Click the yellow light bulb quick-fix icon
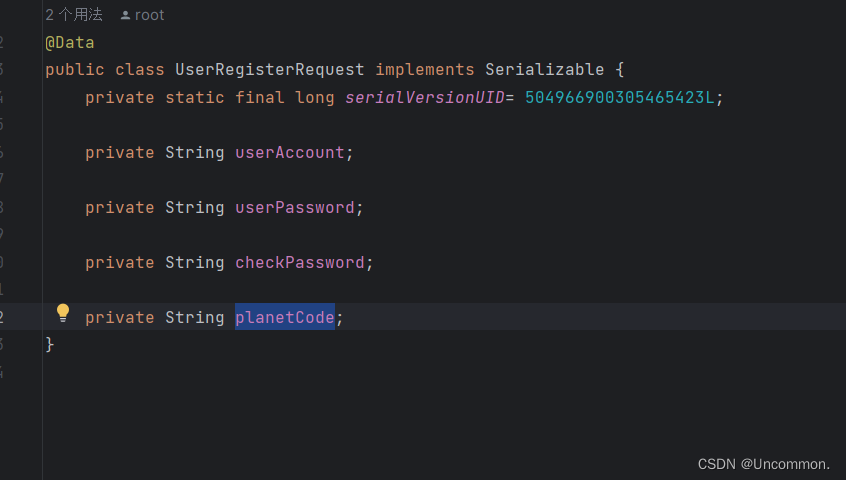Screen dimensions: 846x480 [63, 313]
